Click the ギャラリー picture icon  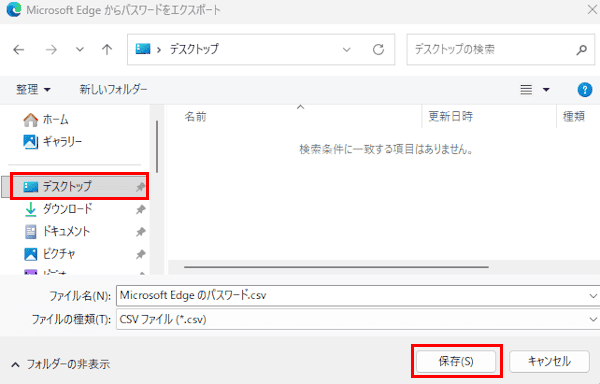pos(31,142)
